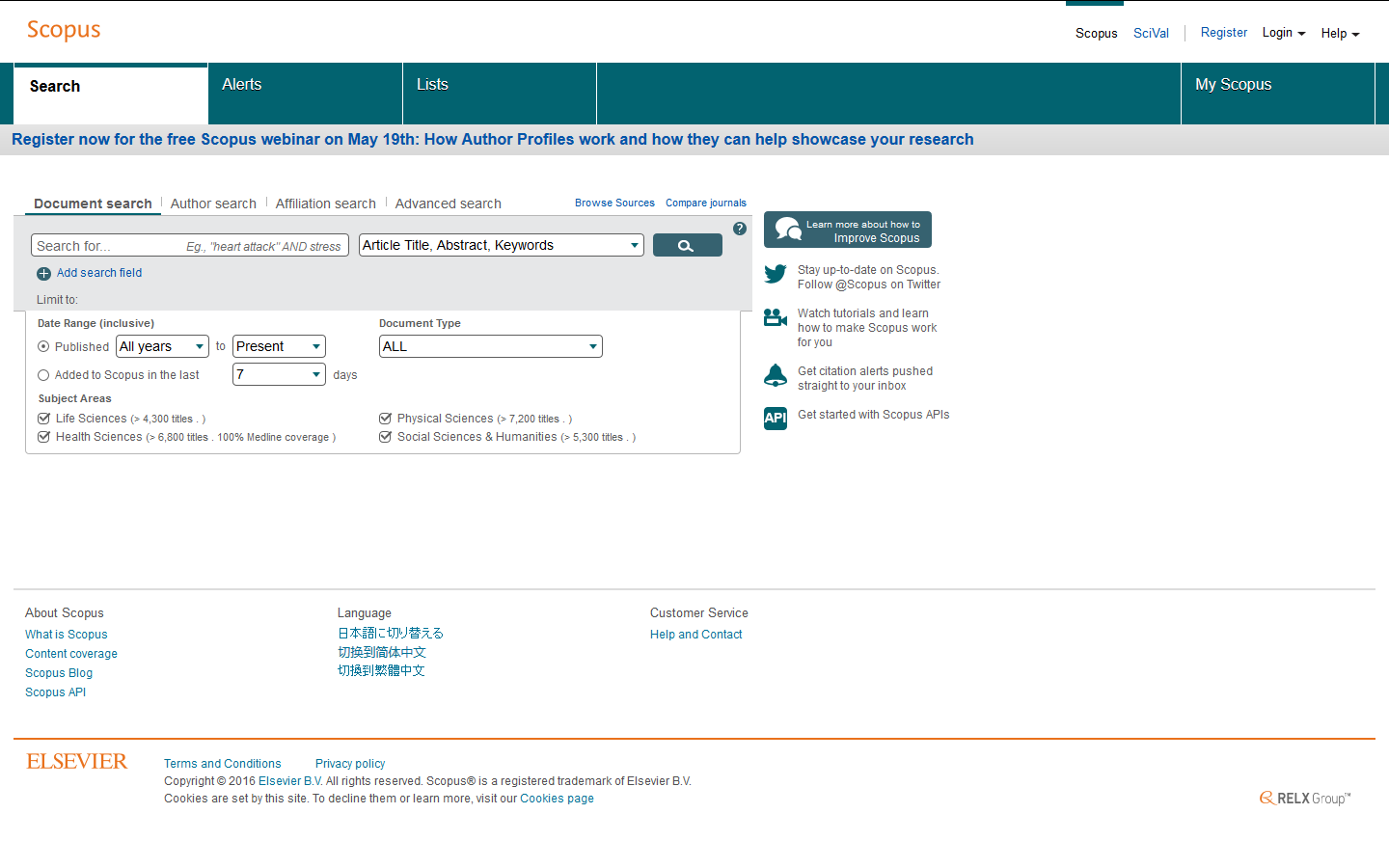Viewport: 1389px width, 868px height.
Task: Uncheck the Life Sciences checkbox
Action: click(43, 419)
